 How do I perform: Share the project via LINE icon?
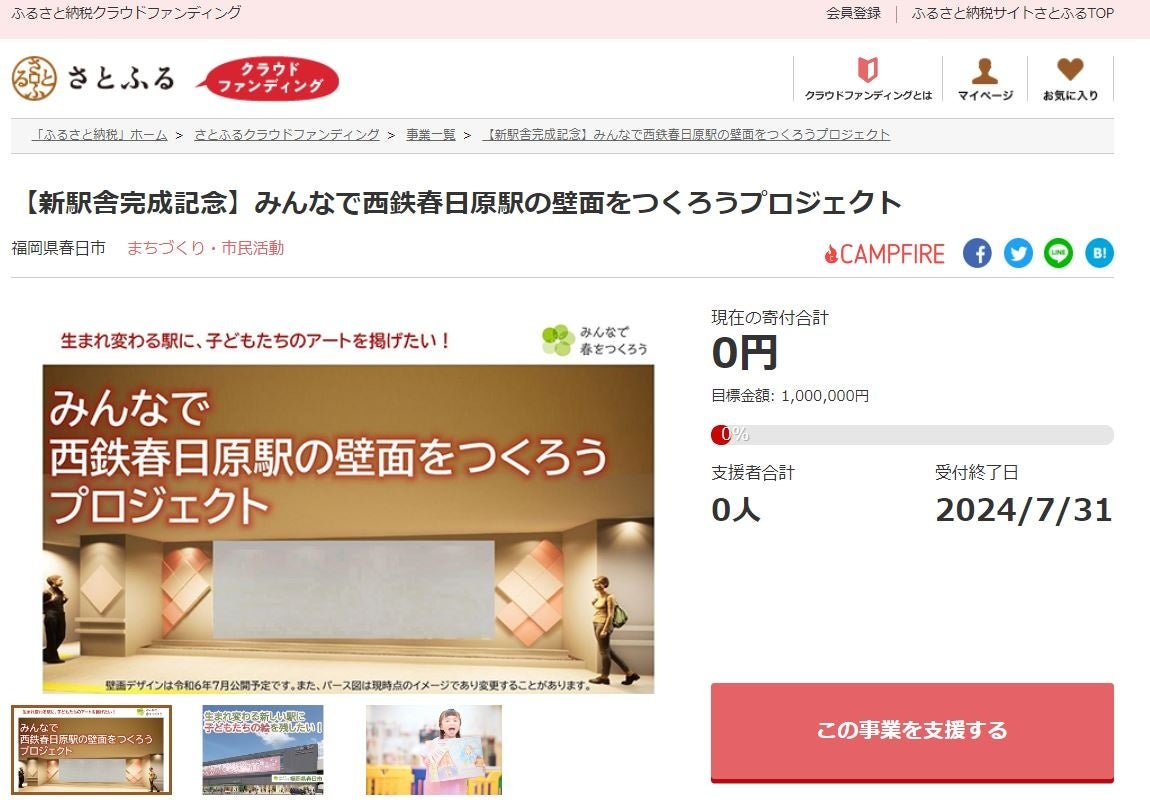click(1058, 254)
